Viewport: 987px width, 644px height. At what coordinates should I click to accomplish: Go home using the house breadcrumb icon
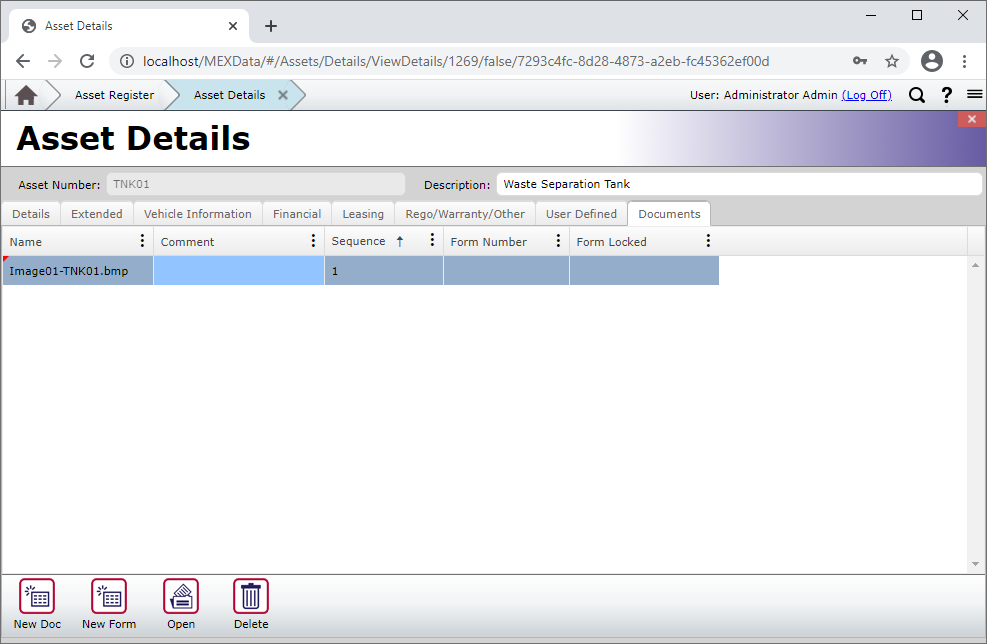tap(27, 94)
